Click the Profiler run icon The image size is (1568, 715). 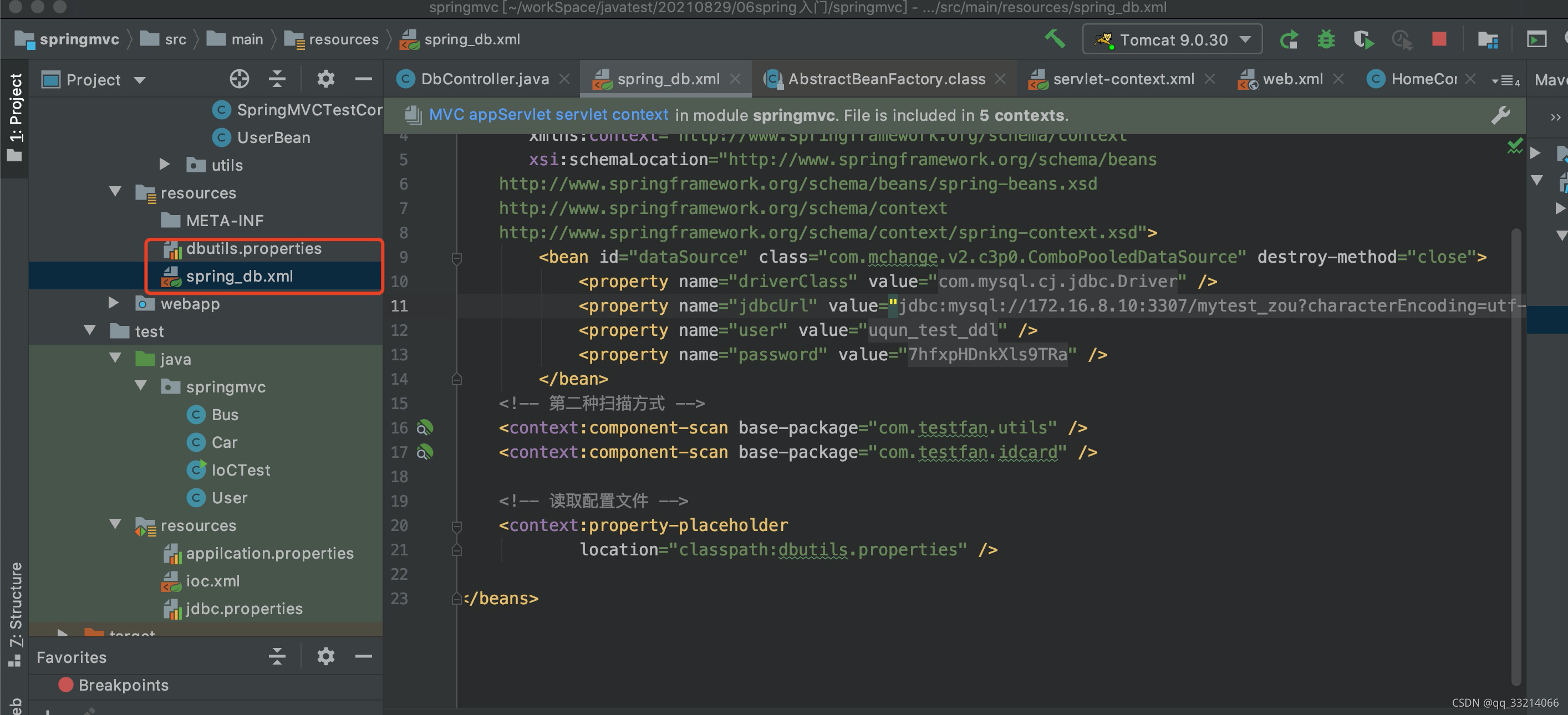click(x=1401, y=39)
